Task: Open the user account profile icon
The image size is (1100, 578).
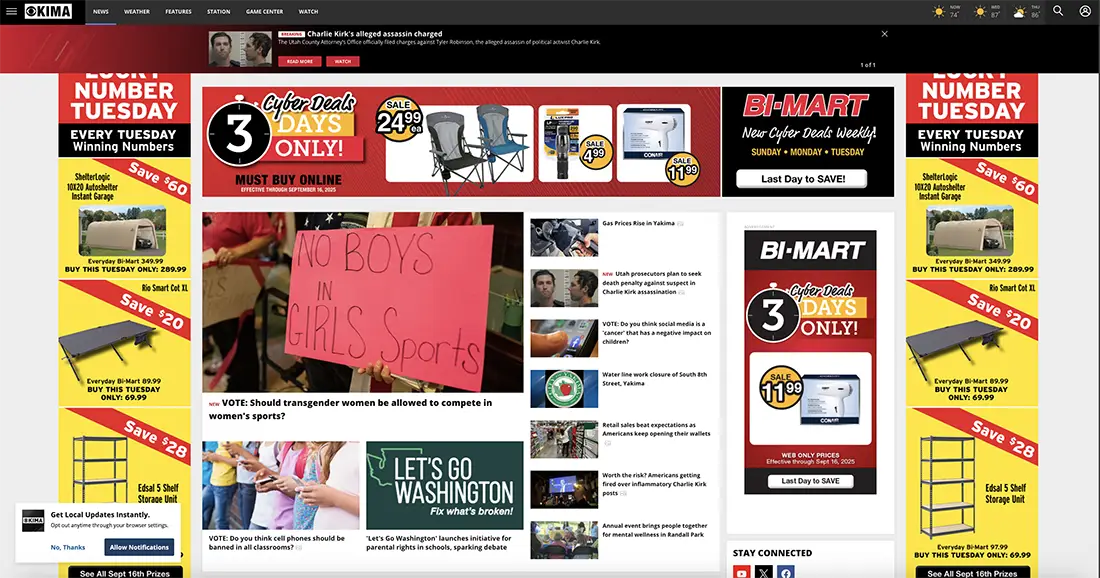Action: point(1085,11)
